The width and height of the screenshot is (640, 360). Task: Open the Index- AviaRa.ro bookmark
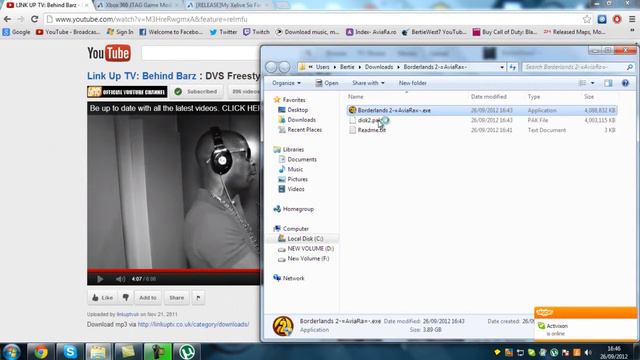[x=371, y=32]
